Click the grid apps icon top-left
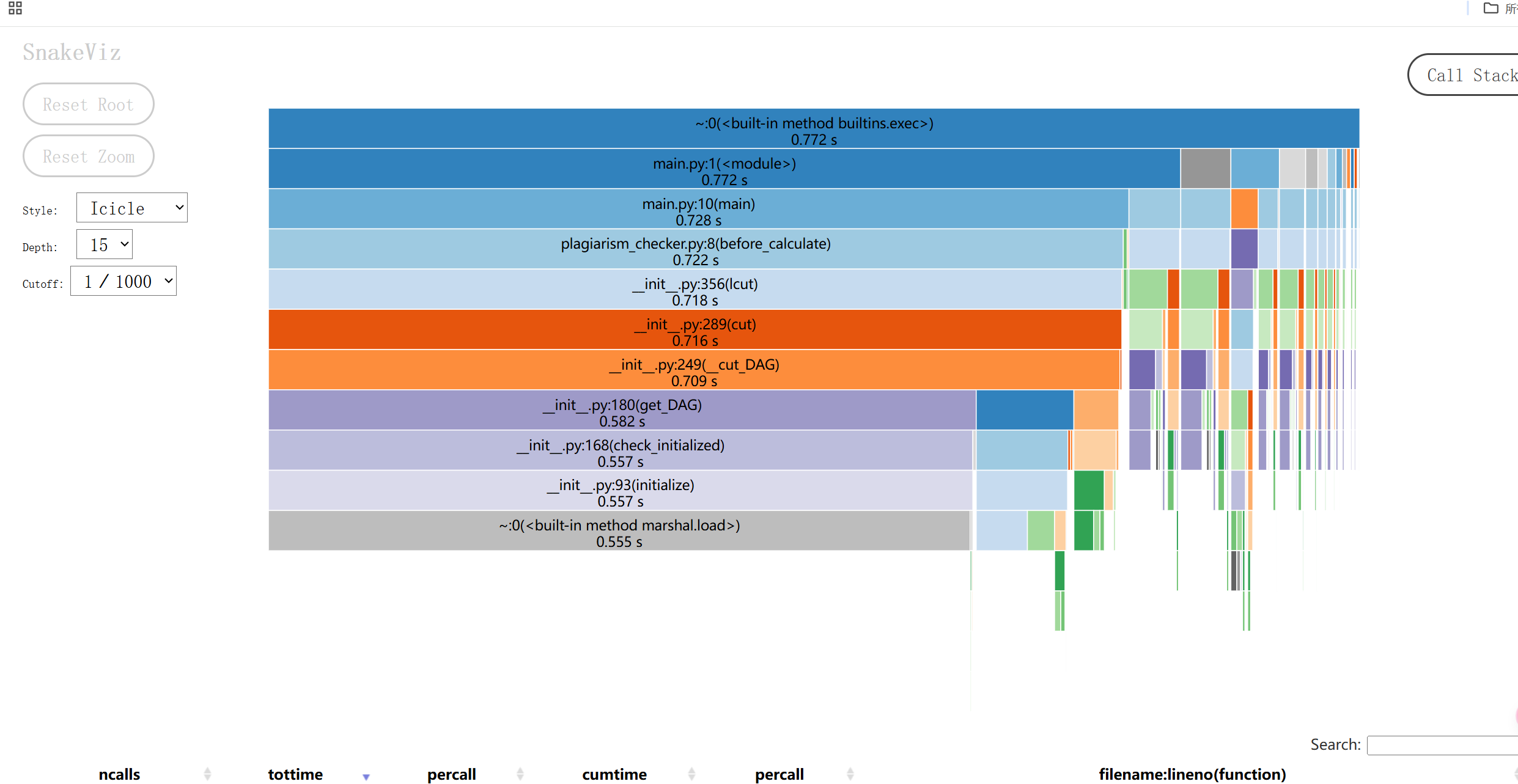 tap(15, 8)
